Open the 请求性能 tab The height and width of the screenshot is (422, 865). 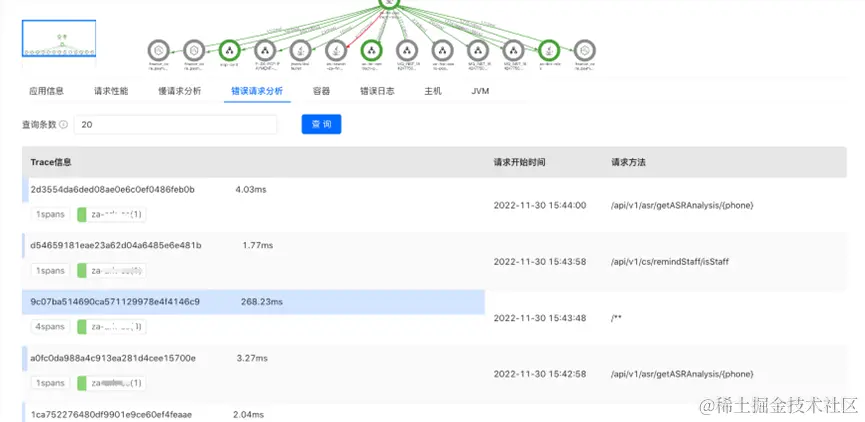(x=111, y=91)
